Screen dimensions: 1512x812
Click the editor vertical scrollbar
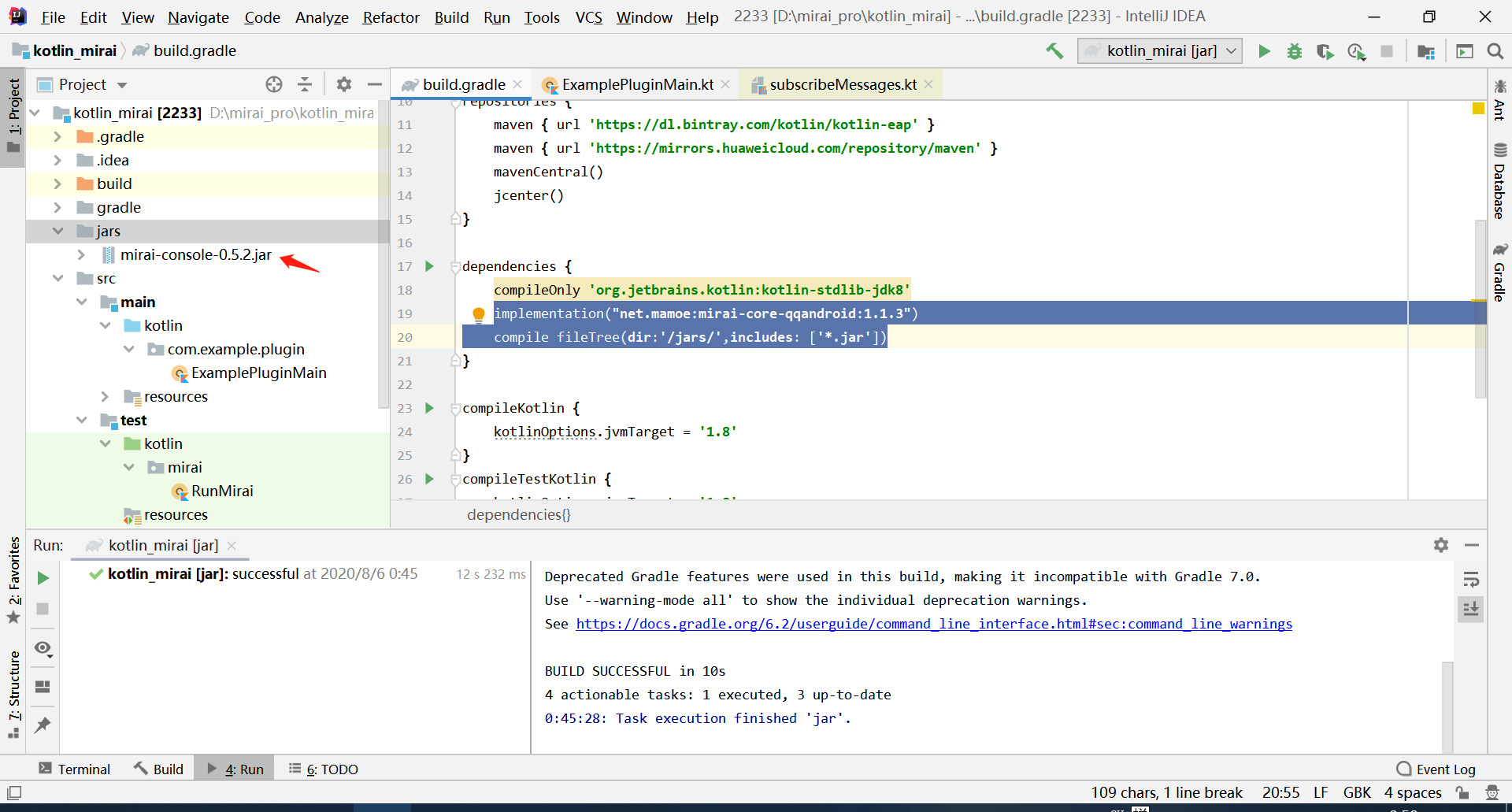point(1480,309)
